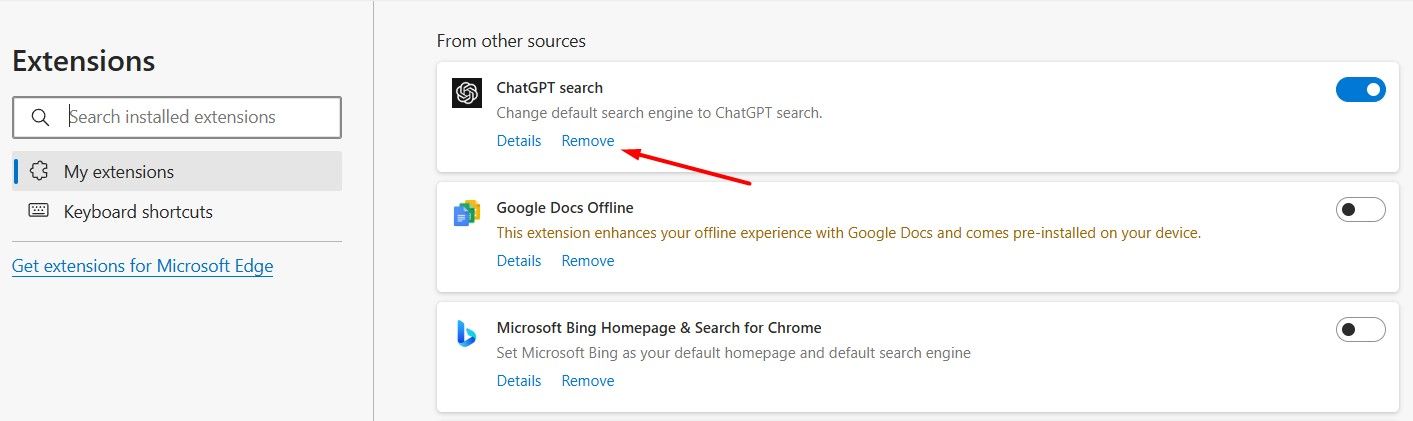
Task: Click the Microsoft Bing extension icon
Action: 466,334
